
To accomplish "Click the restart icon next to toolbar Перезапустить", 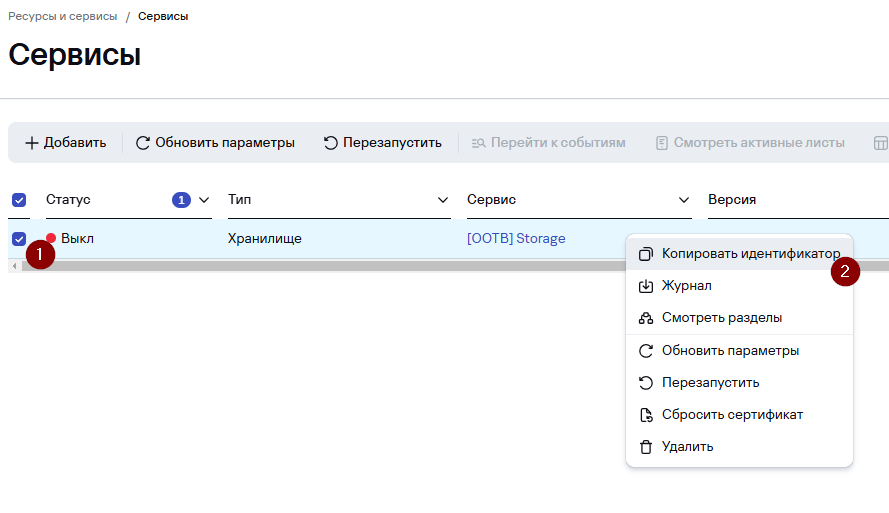I will [331, 143].
